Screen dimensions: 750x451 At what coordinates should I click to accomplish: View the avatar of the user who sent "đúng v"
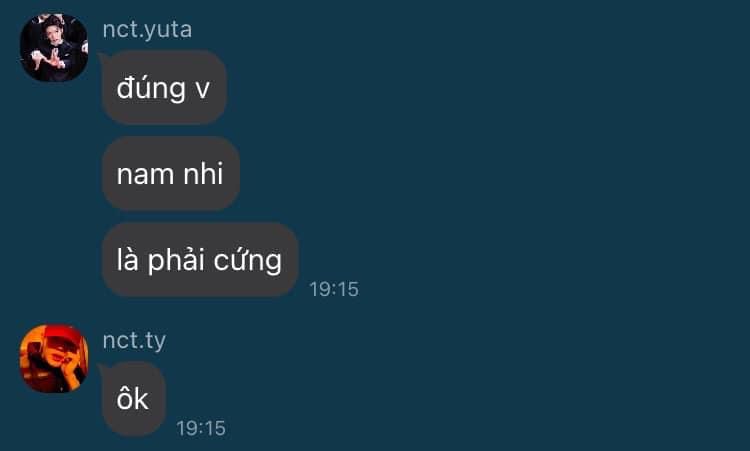point(54,47)
